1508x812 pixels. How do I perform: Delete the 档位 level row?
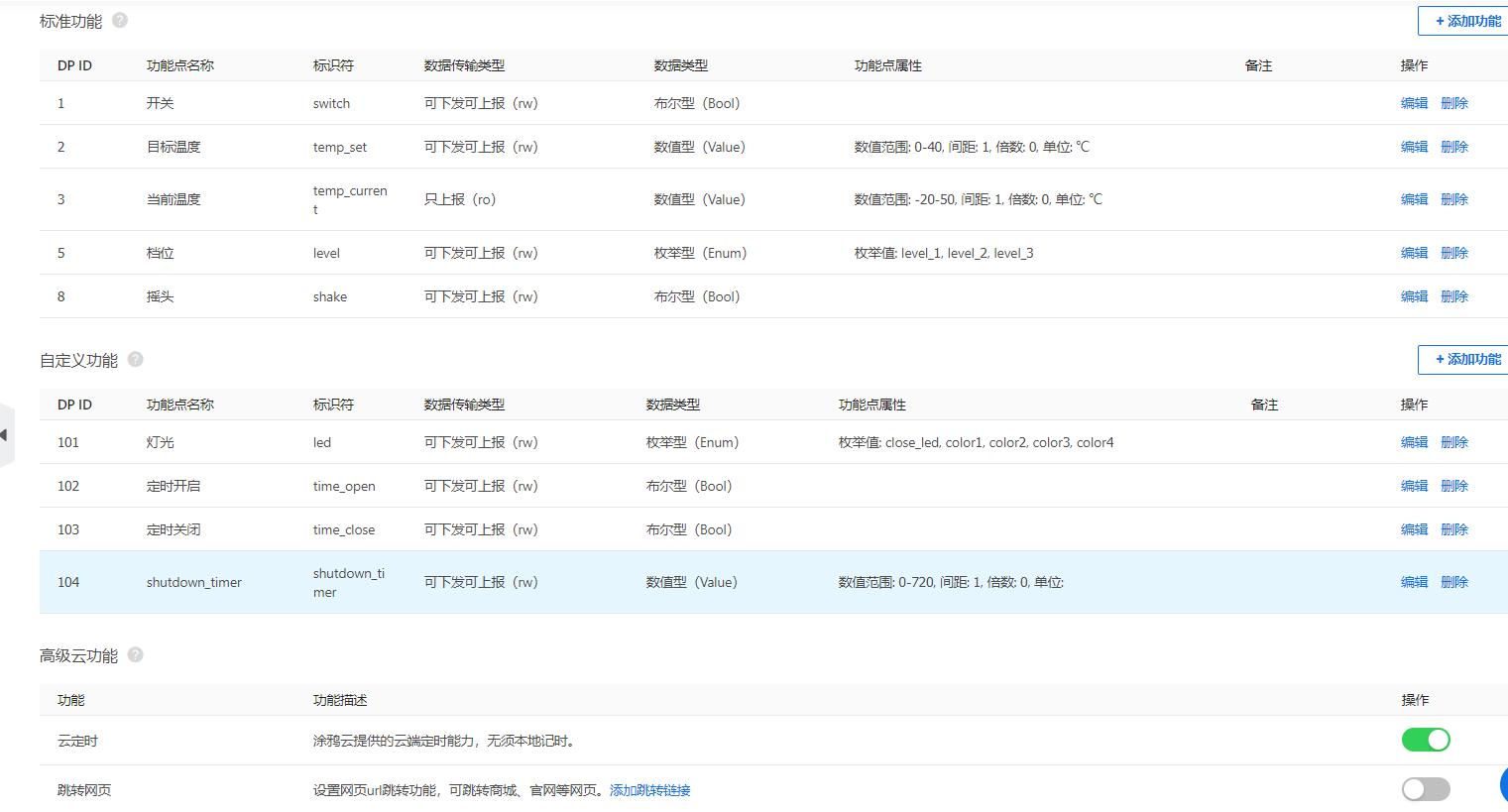[x=1454, y=253]
